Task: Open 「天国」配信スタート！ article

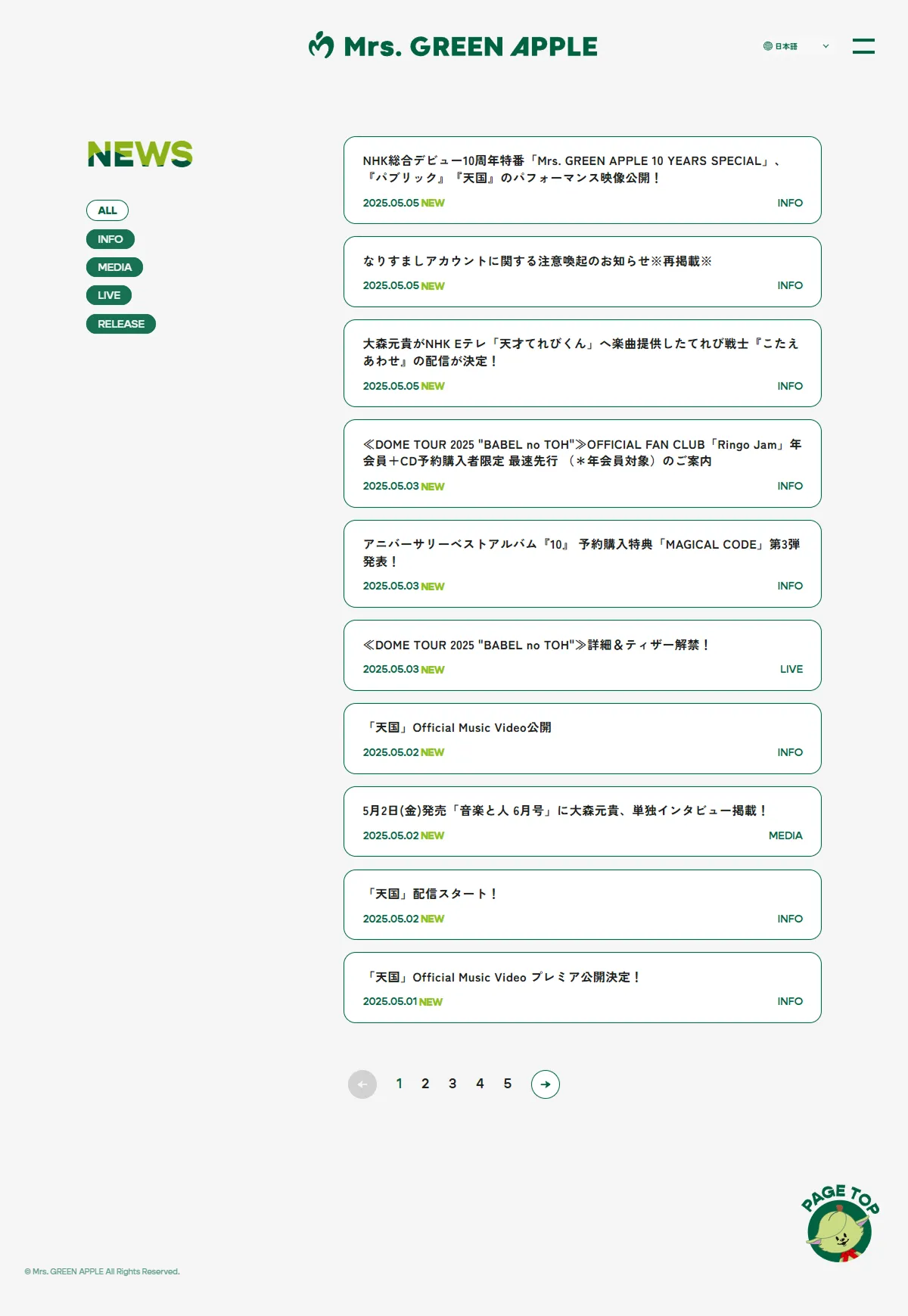Action: [x=583, y=905]
